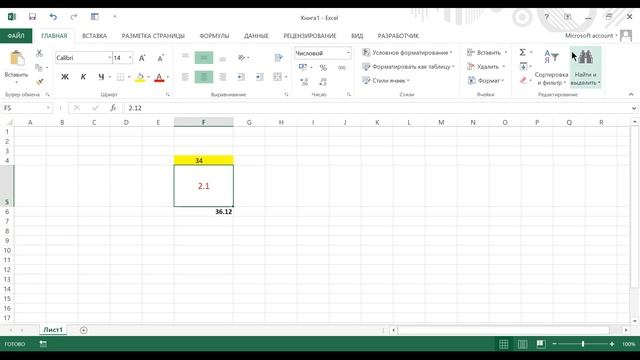The image size is (640, 360).
Task: Select the Лист1 sheet tab
Action: (53, 330)
